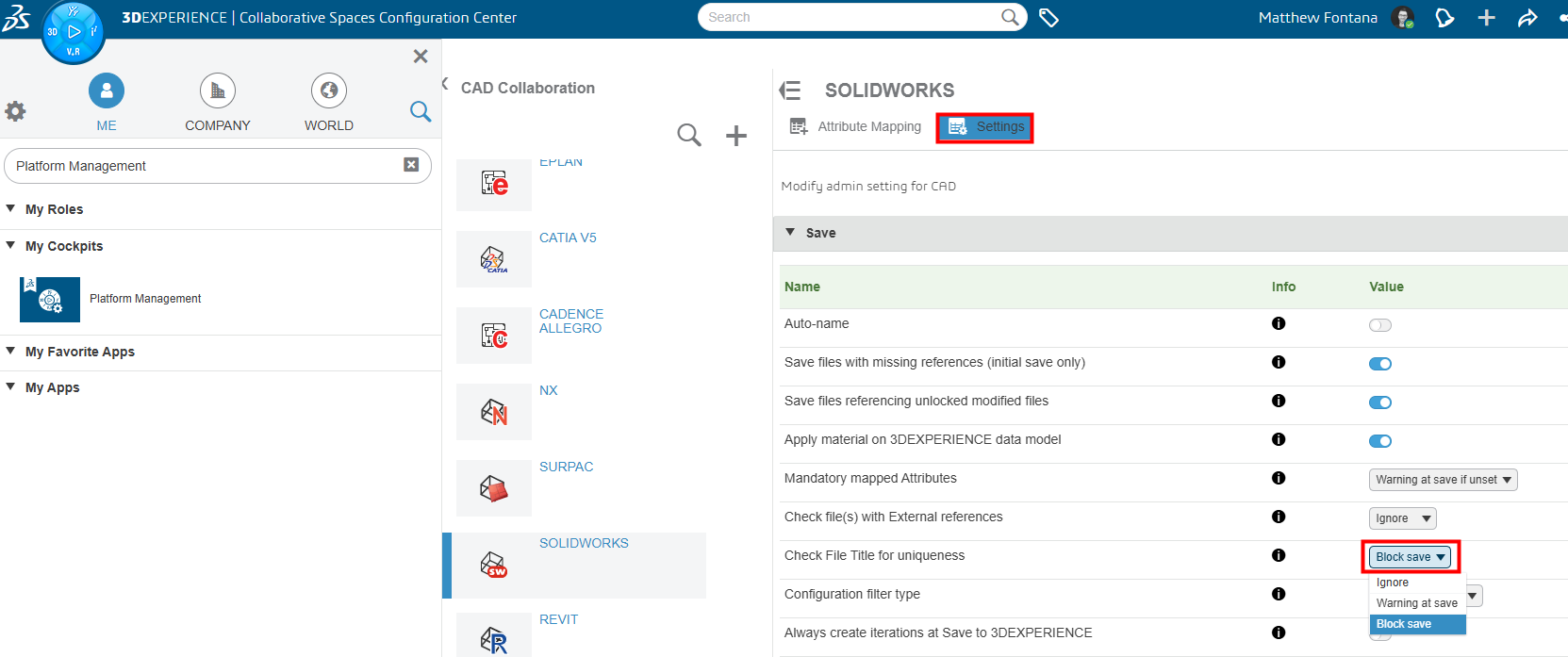Toggle Save files referencing unlocked modified files
1568x657 pixels.
pyautogui.click(x=1380, y=402)
